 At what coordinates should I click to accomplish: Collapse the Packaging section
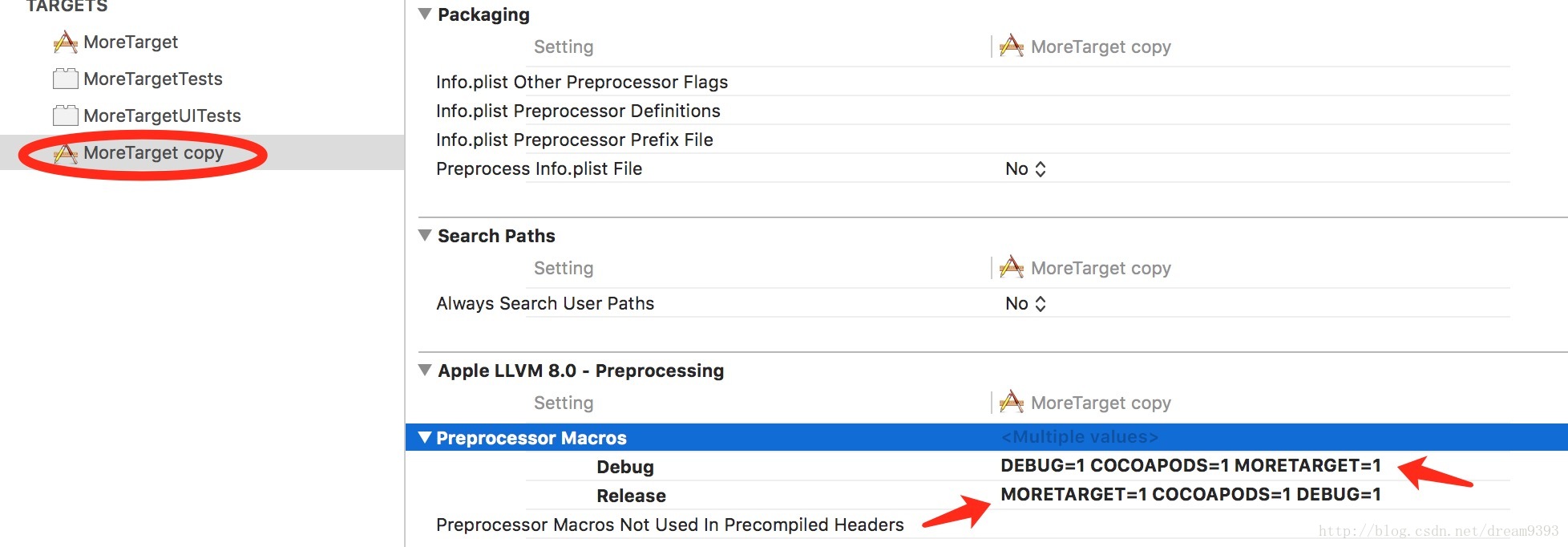pyautogui.click(x=425, y=14)
